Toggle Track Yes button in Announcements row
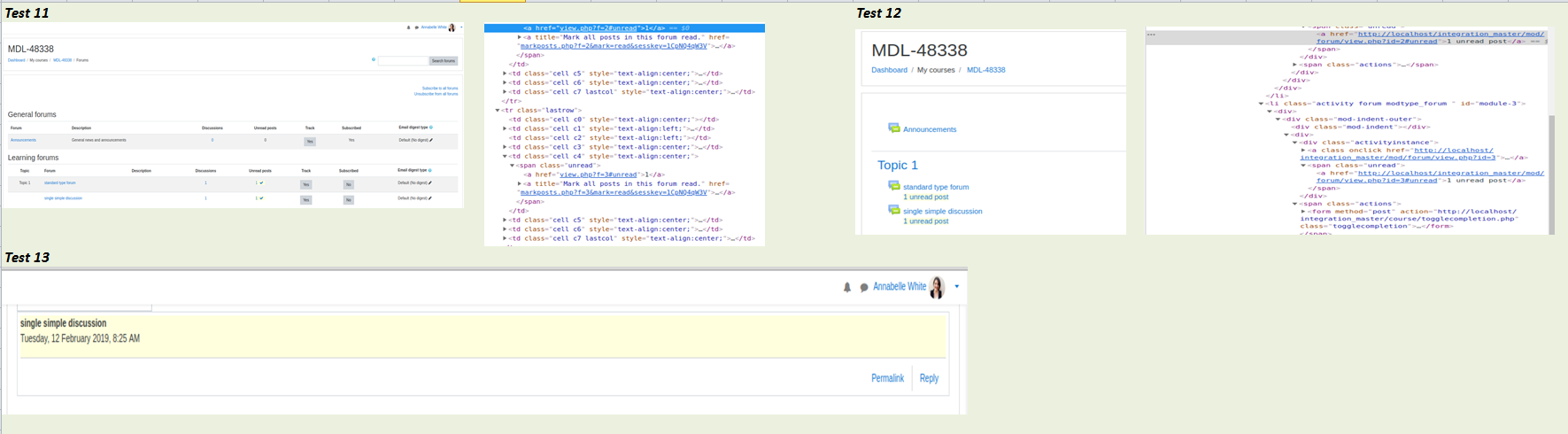1568x434 pixels. click(x=310, y=141)
